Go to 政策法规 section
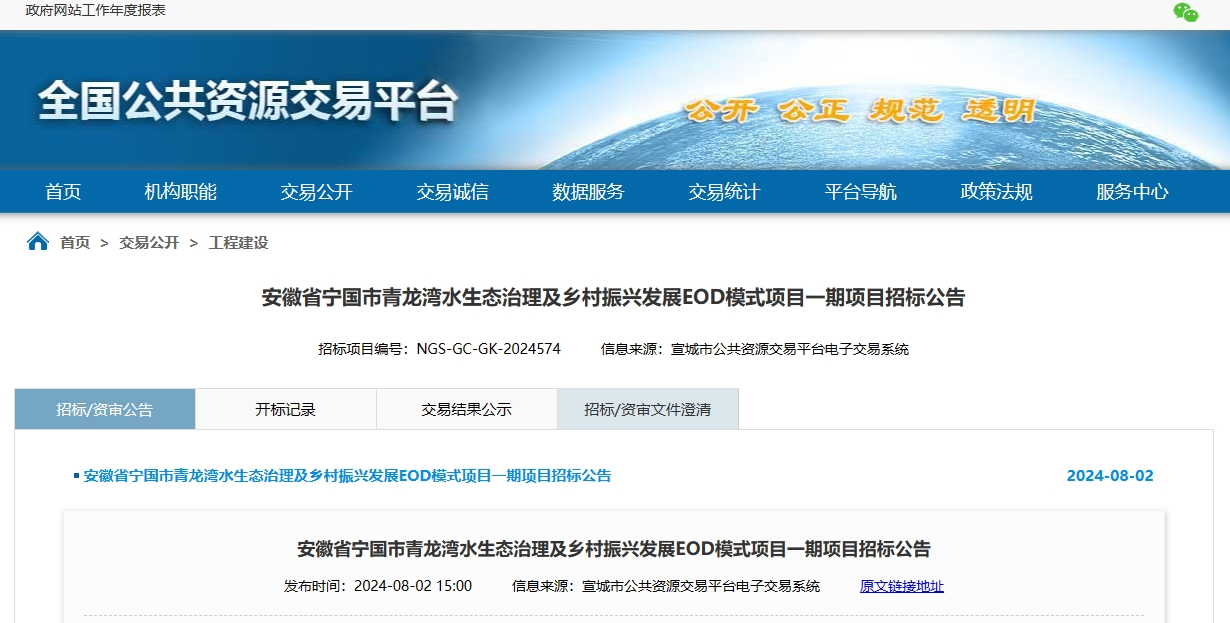Viewport: 1230px width, 623px height. point(996,192)
